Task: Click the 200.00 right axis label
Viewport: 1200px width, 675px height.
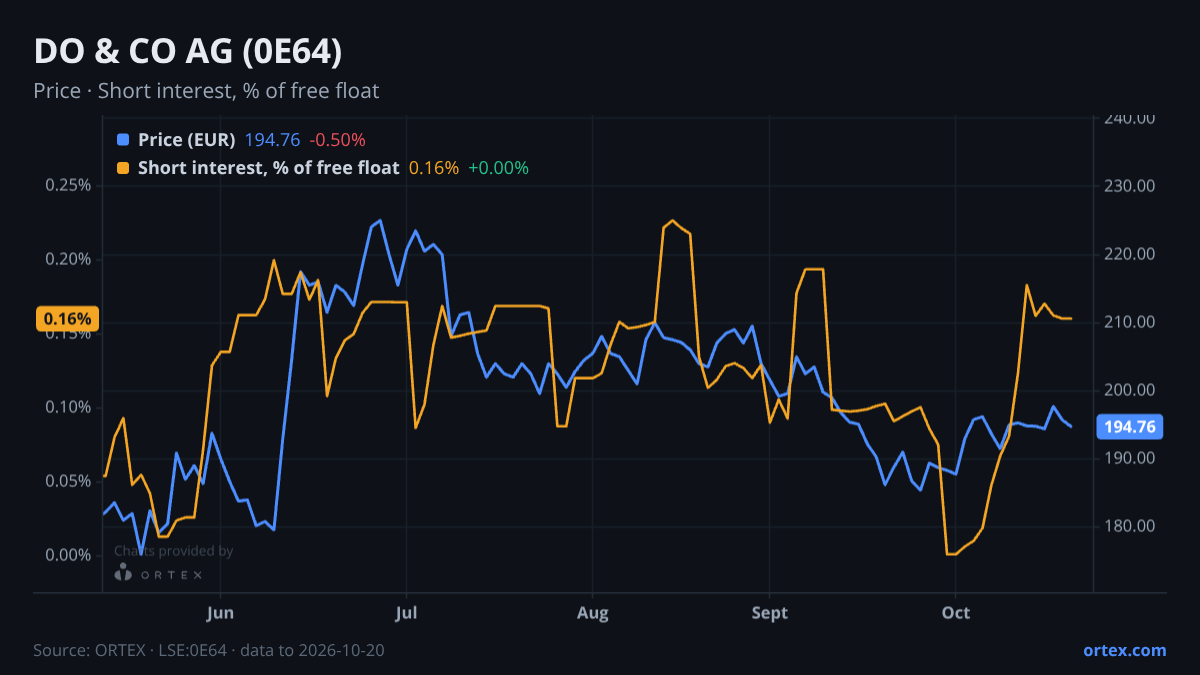Action: (x=1130, y=390)
